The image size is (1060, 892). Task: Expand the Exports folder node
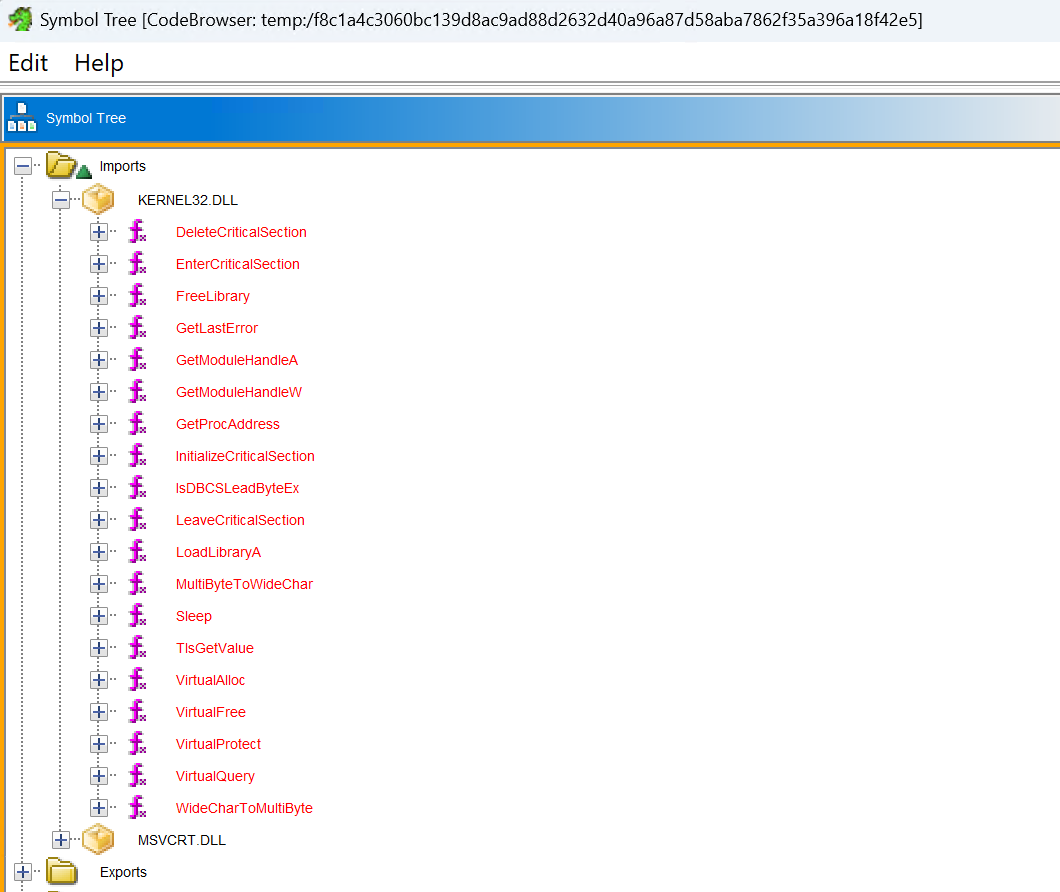(x=23, y=872)
